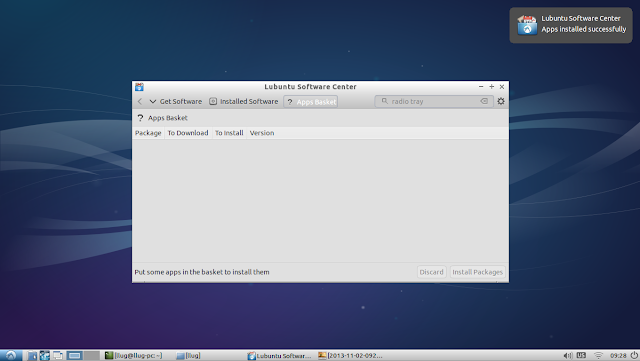Screen dimensions: 640x361
Task: Click the show desktop panel icon
Action: click(x=58, y=355)
